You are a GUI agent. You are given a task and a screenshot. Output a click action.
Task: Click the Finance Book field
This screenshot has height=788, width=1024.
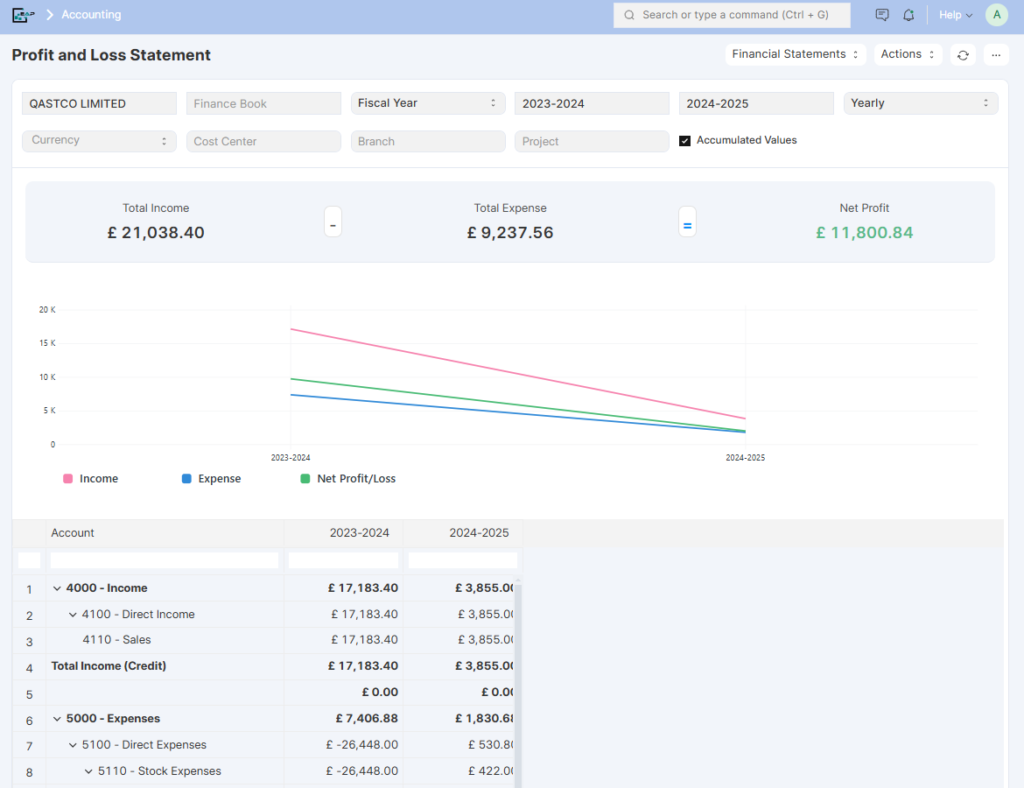[263, 103]
